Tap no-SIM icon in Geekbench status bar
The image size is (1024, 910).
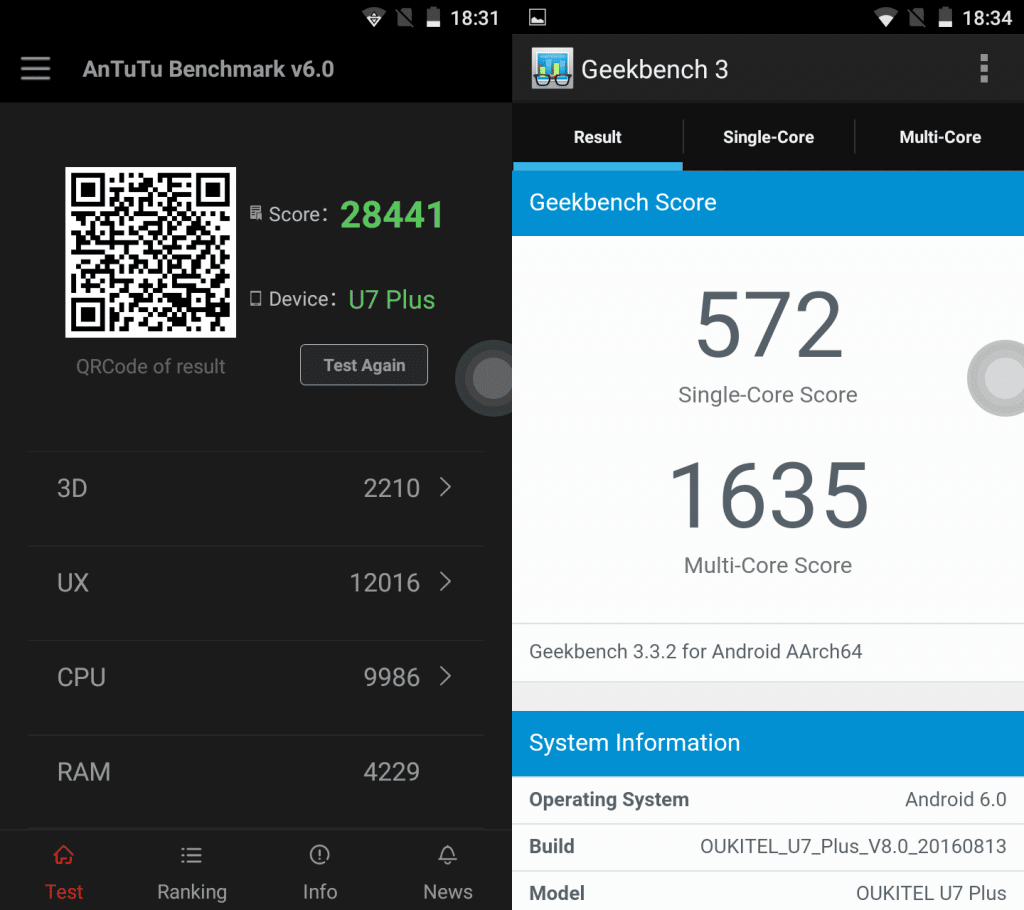(x=917, y=18)
